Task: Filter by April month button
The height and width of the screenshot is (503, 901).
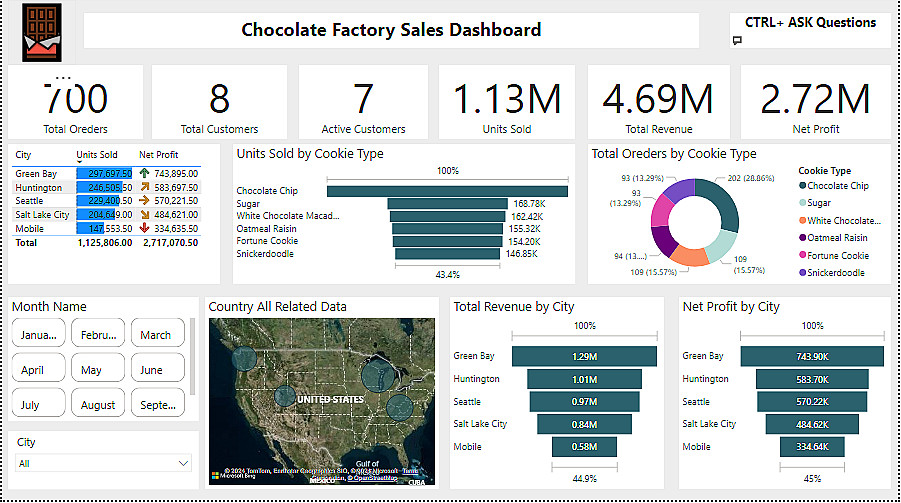Action: pyautogui.click(x=38, y=370)
